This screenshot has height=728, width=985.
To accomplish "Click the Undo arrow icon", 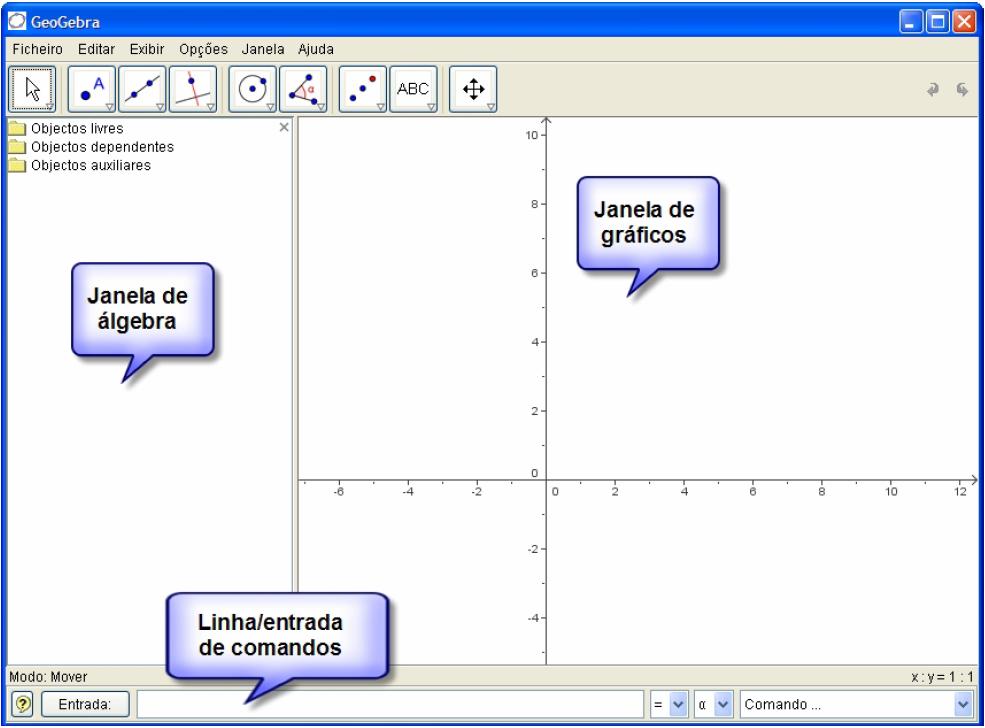I will point(933,90).
